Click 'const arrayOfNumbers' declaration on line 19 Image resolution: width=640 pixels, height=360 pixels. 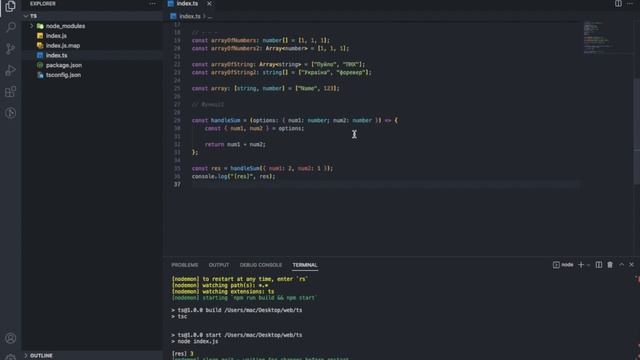pos(261,40)
